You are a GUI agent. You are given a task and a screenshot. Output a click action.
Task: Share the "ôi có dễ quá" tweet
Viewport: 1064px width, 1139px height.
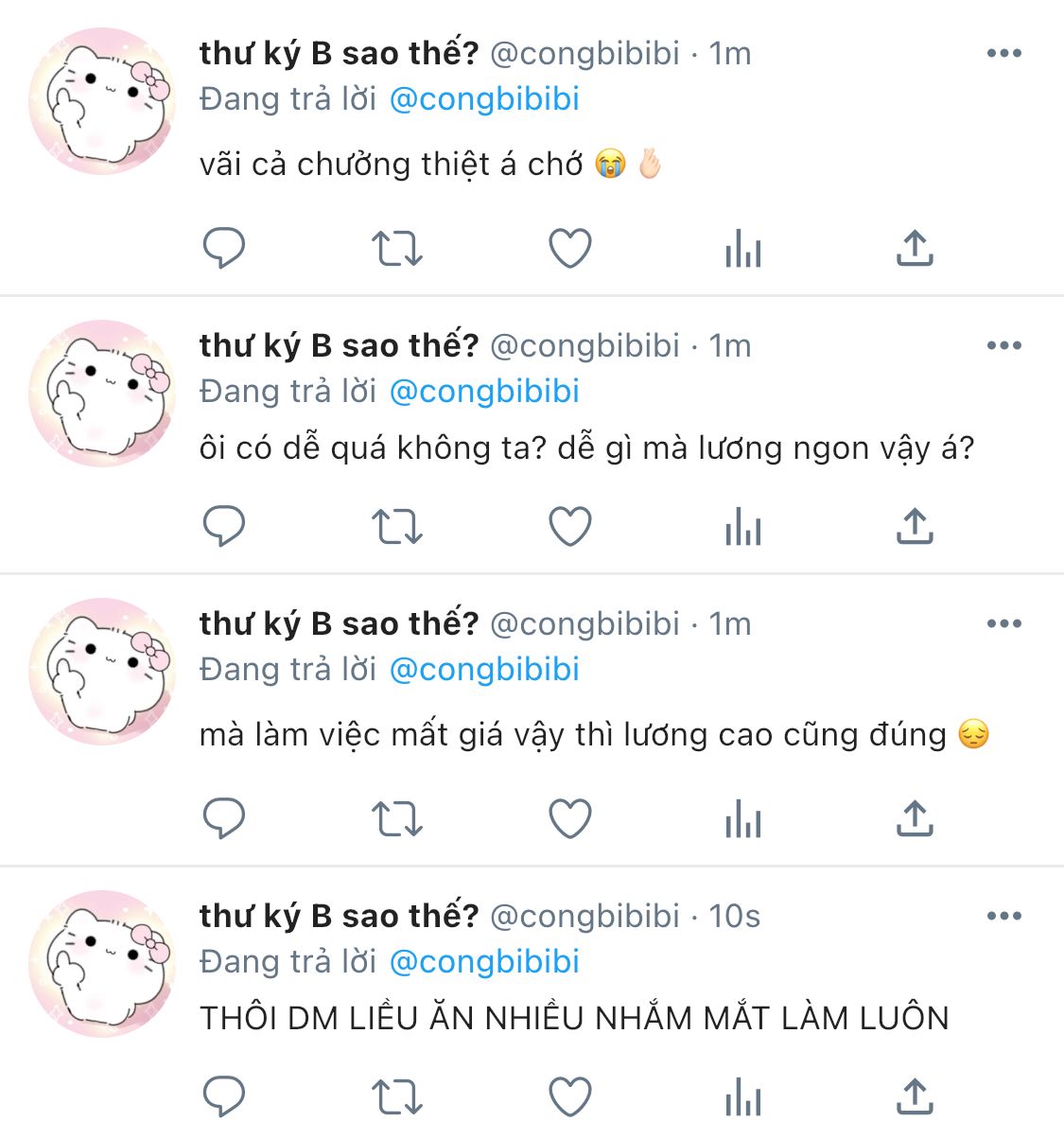pos(915,527)
